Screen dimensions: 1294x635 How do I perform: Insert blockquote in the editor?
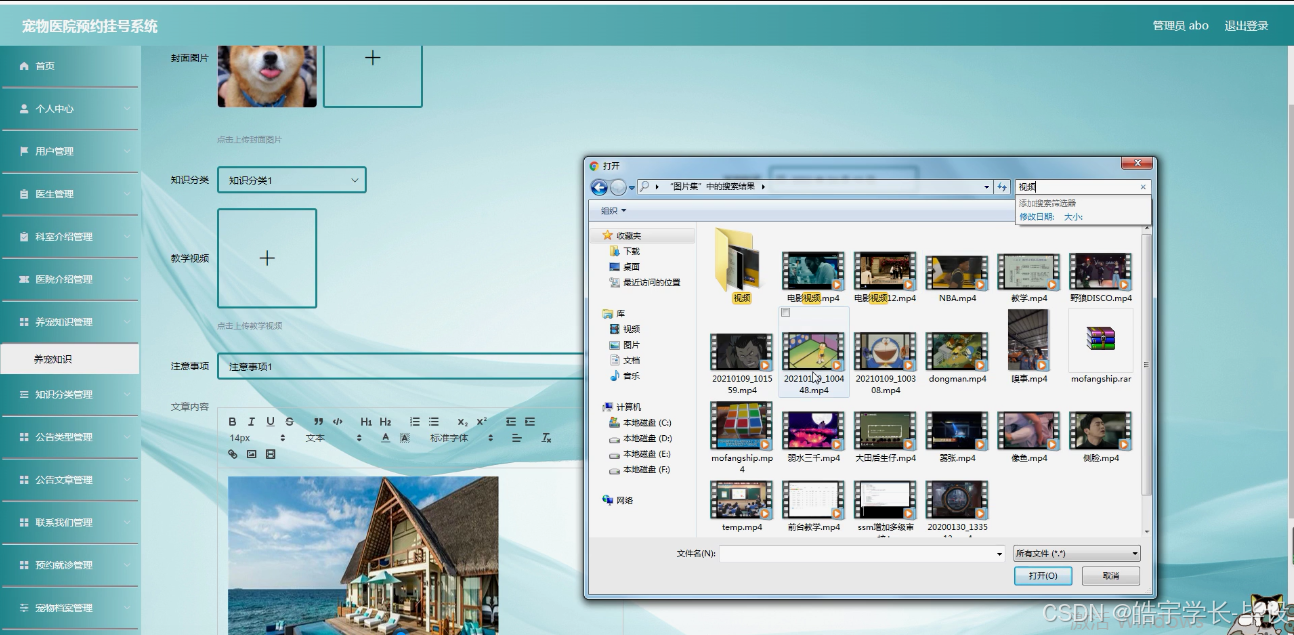318,422
